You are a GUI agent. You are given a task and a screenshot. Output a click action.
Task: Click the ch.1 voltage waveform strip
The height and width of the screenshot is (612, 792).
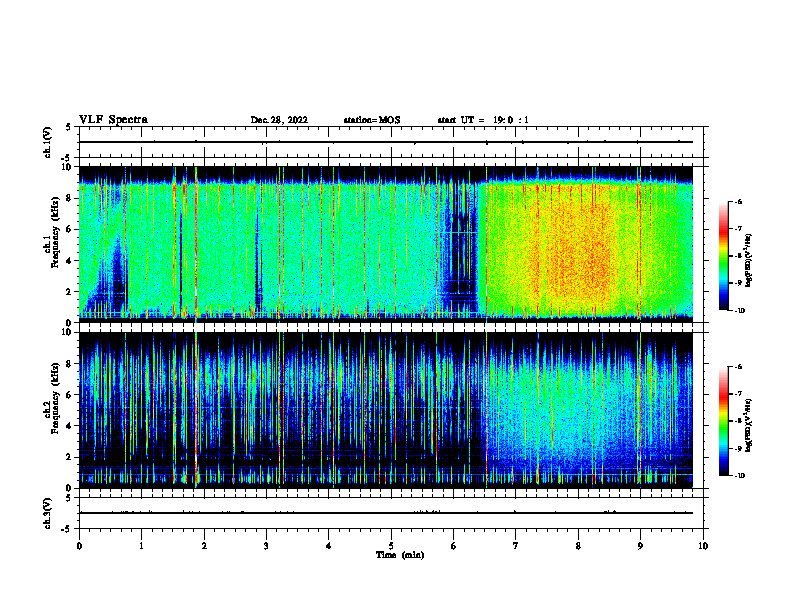[x=391, y=142]
